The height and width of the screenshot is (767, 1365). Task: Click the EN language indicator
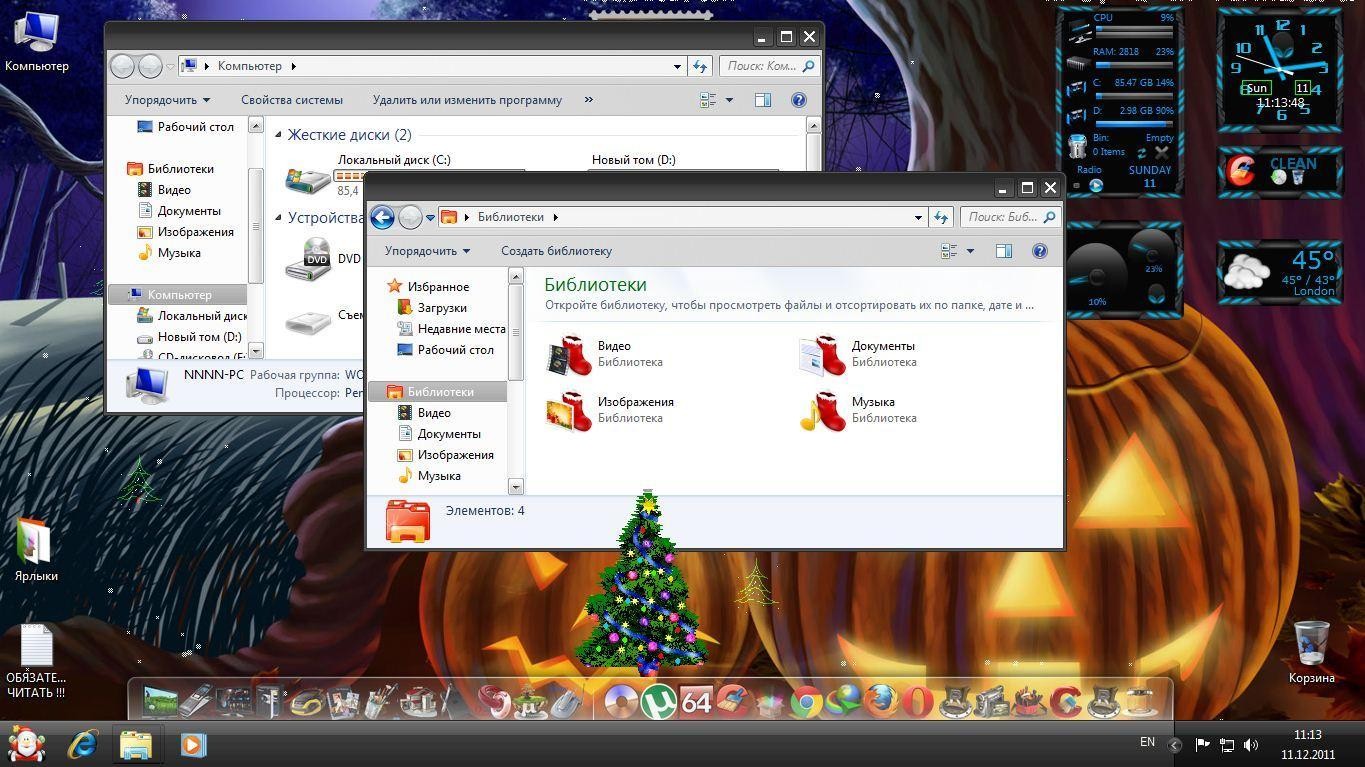point(1147,742)
